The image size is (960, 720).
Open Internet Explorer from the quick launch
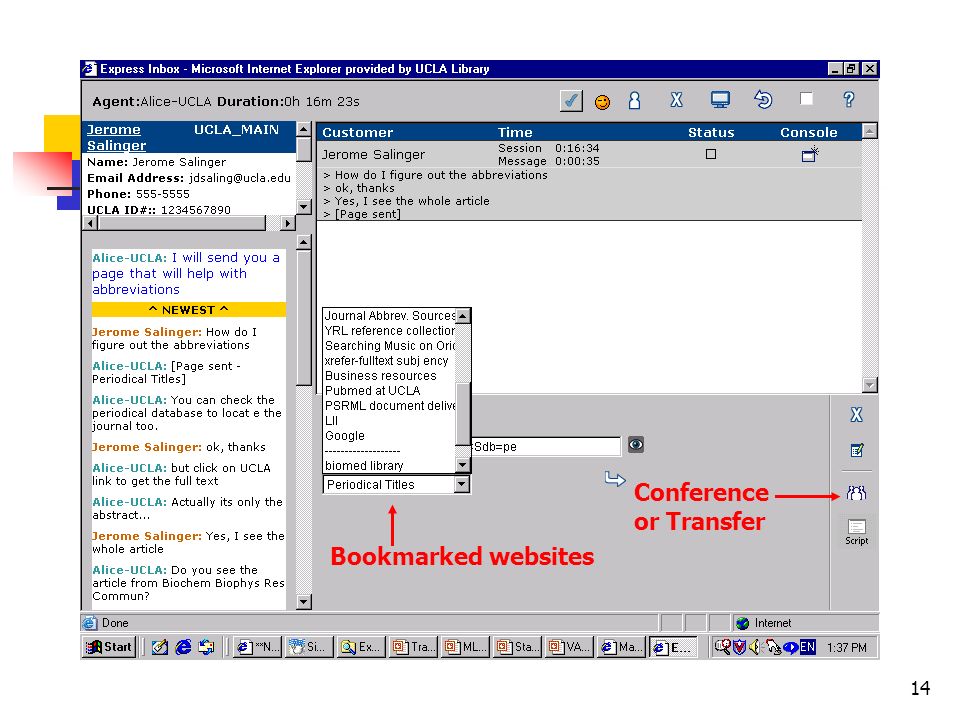pyautogui.click(x=182, y=647)
